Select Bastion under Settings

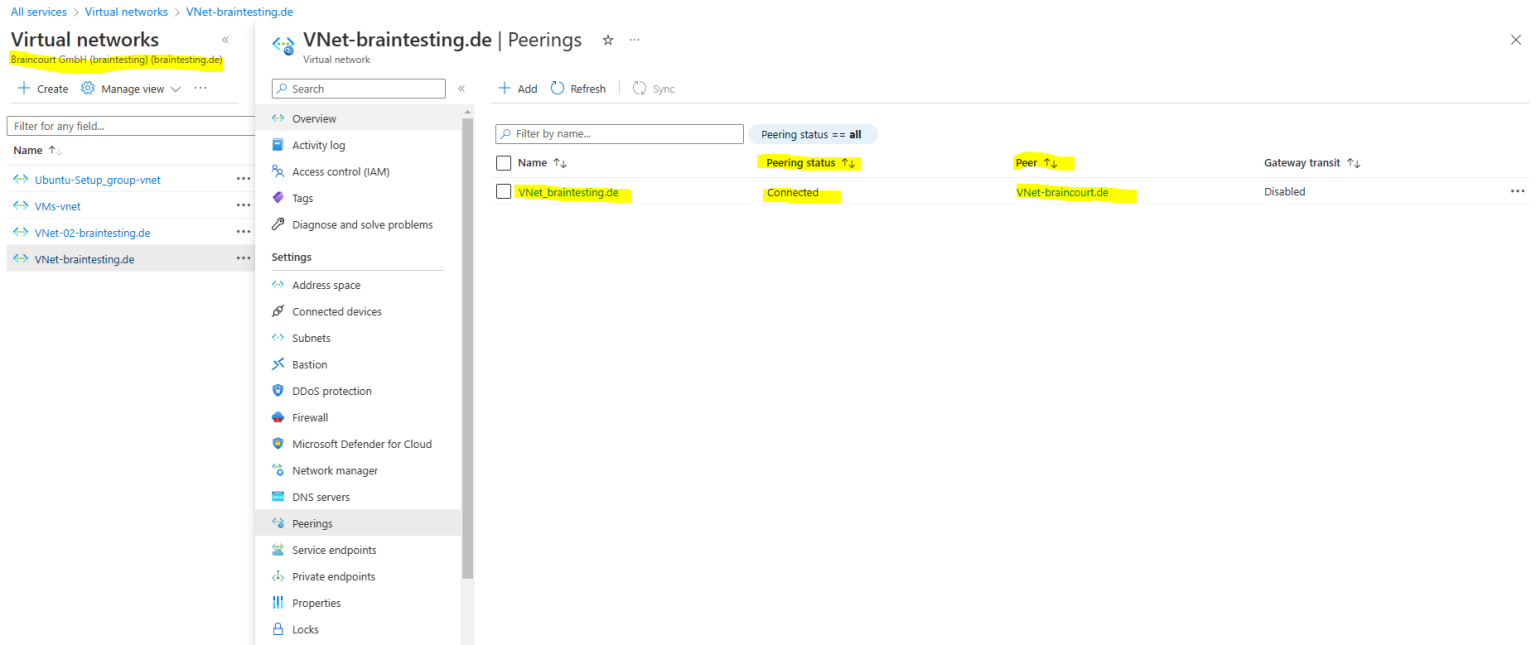(310, 364)
